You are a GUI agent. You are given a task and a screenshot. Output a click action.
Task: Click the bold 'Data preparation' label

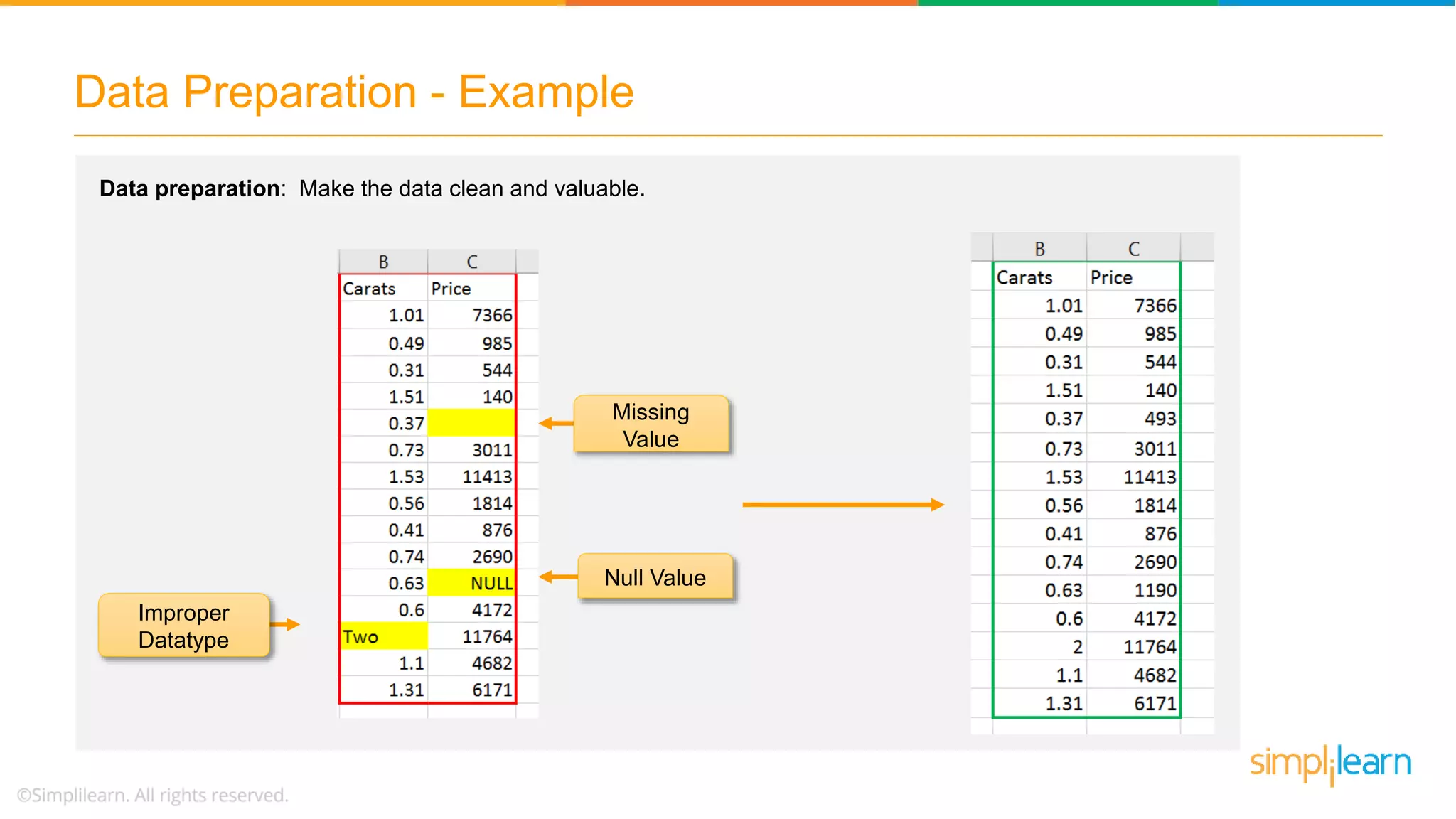189,188
